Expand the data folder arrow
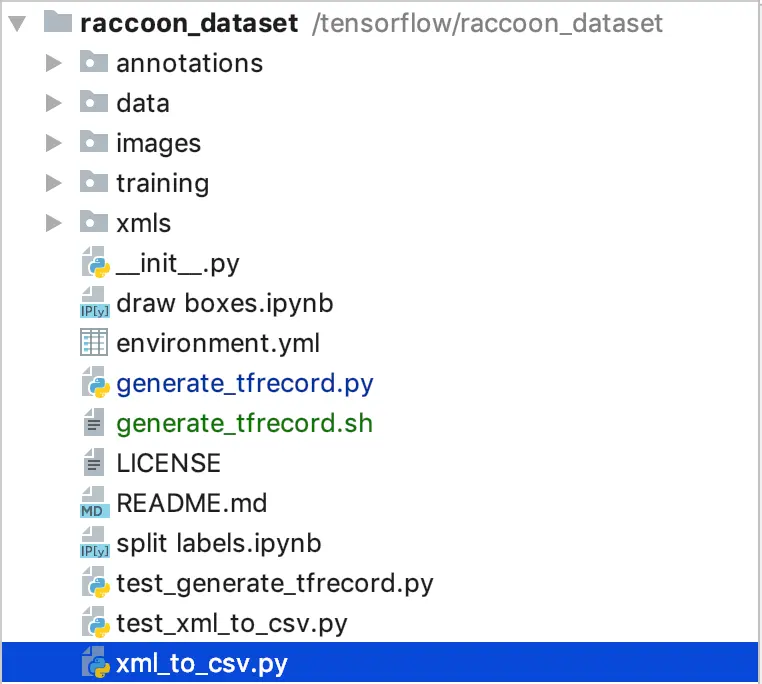 click(54, 103)
